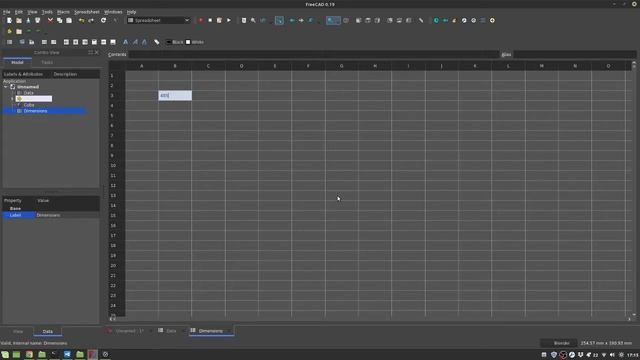Select the column O header

tap(608, 66)
